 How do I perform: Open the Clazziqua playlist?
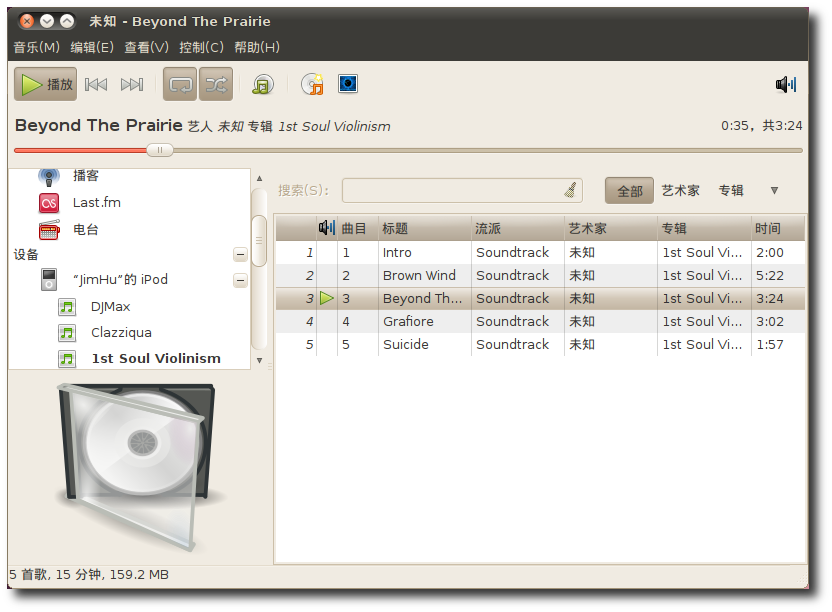point(121,333)
